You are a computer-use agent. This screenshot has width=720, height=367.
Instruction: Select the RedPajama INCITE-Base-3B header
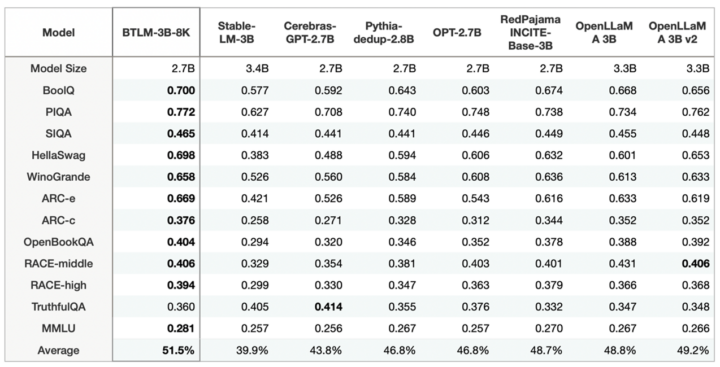point(530,33)
